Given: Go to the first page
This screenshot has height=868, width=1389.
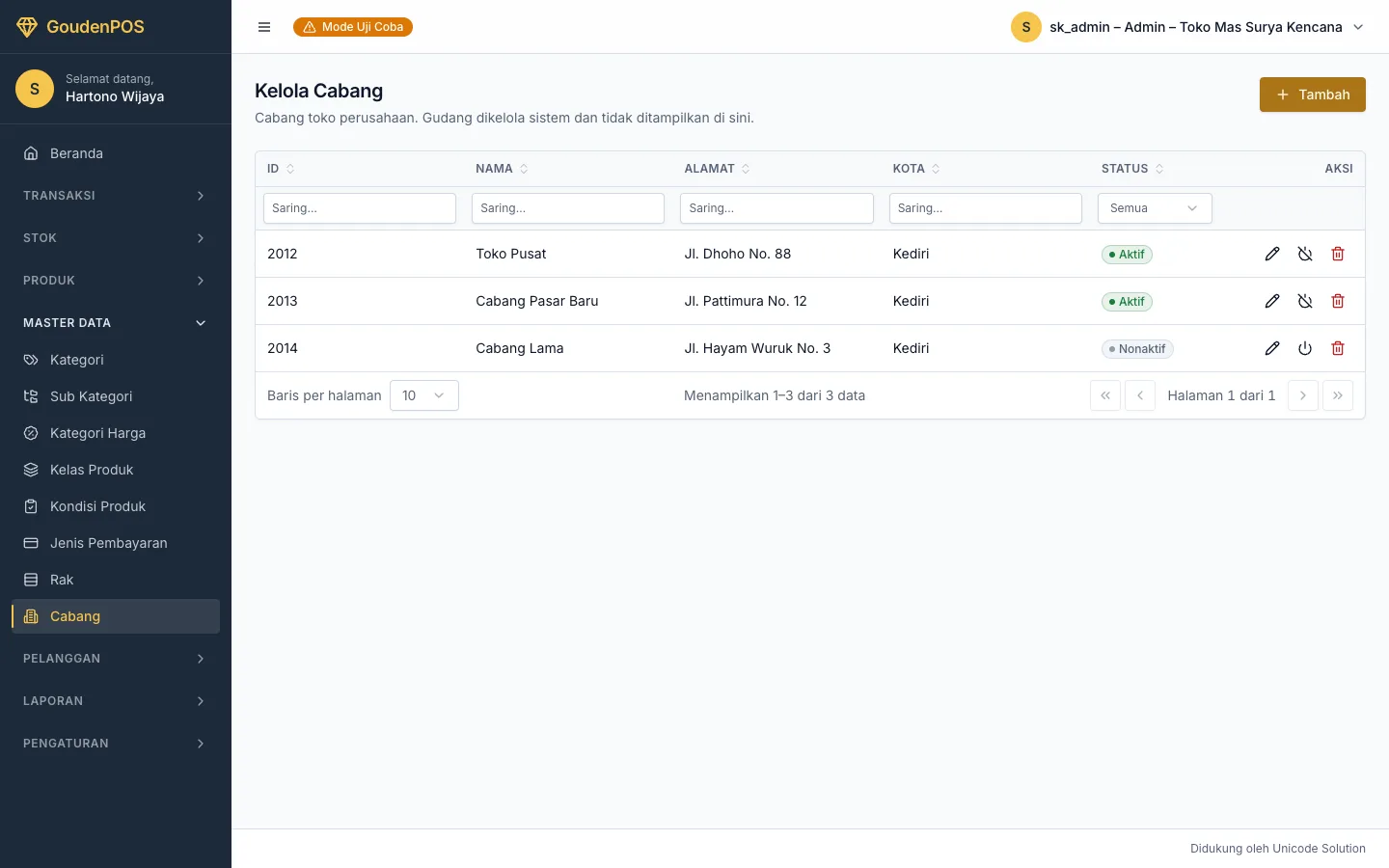Looking at the screenshot, I should (1105, 395).
